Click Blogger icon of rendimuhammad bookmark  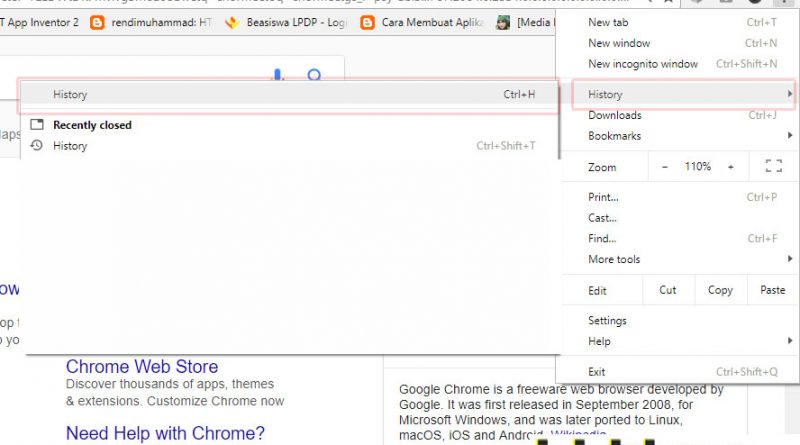click(x=97, y=22)
